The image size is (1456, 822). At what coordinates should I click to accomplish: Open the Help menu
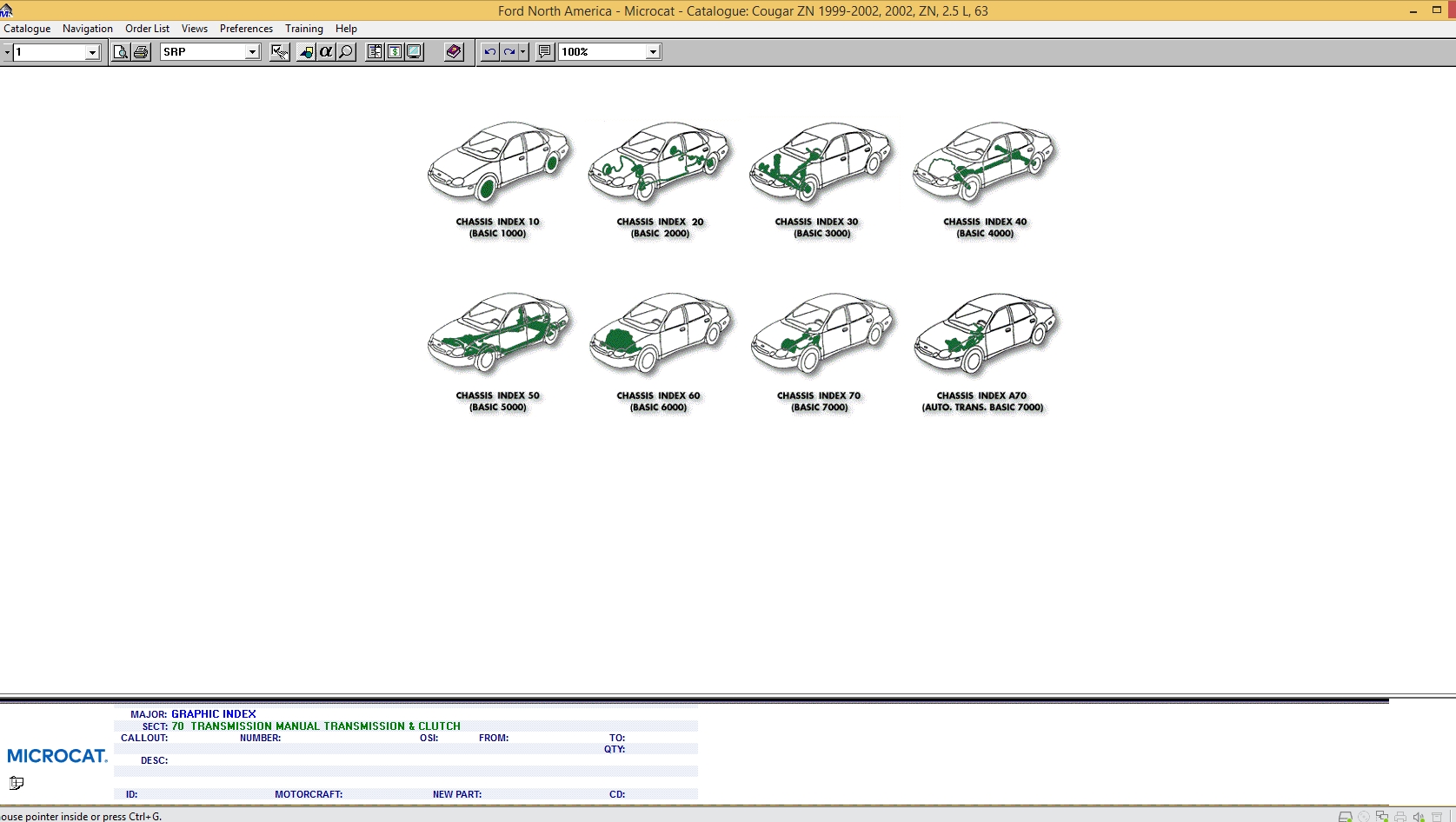[x=346, y=29]
